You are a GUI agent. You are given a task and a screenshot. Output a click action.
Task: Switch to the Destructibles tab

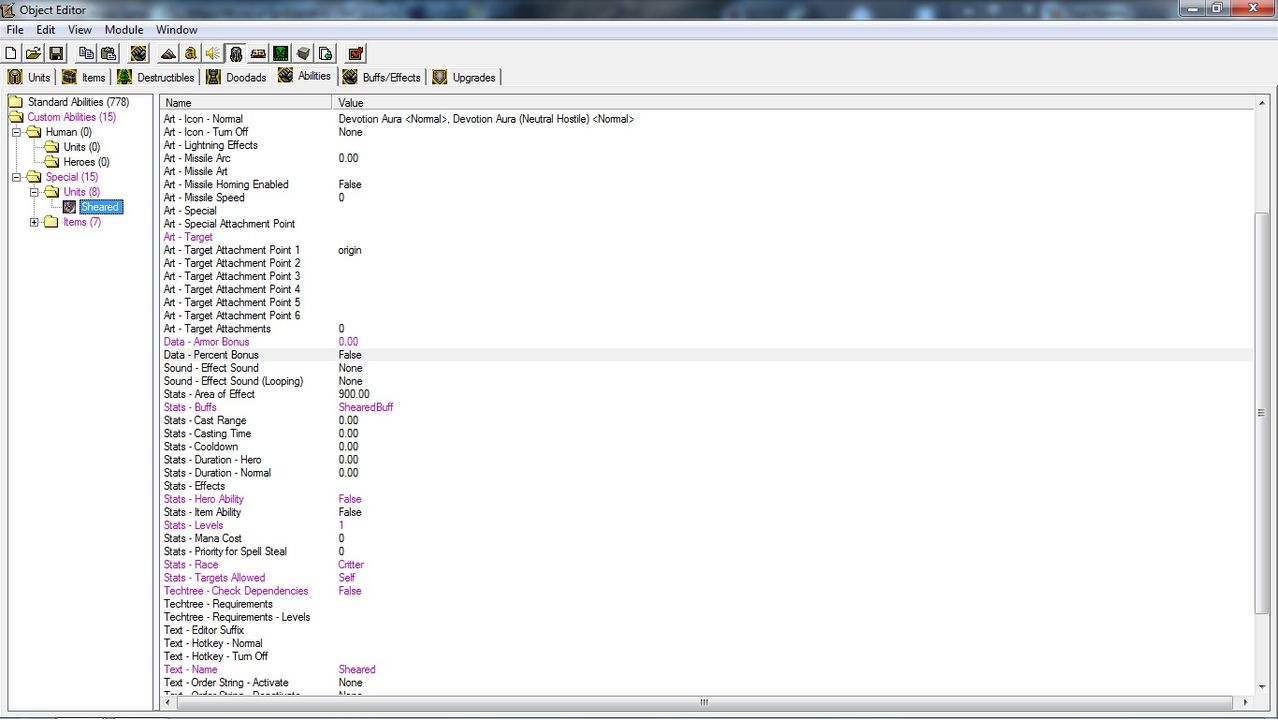[156, 77]
